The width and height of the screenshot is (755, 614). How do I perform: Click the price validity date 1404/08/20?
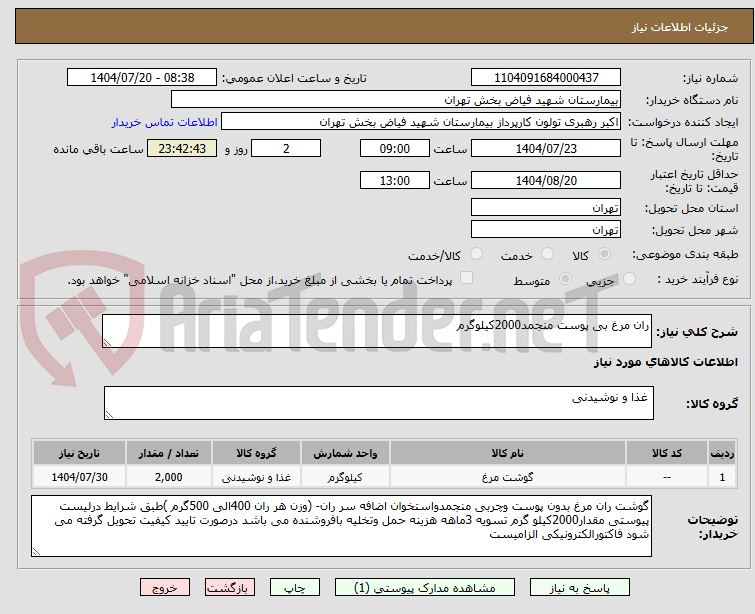click(546, 180)
